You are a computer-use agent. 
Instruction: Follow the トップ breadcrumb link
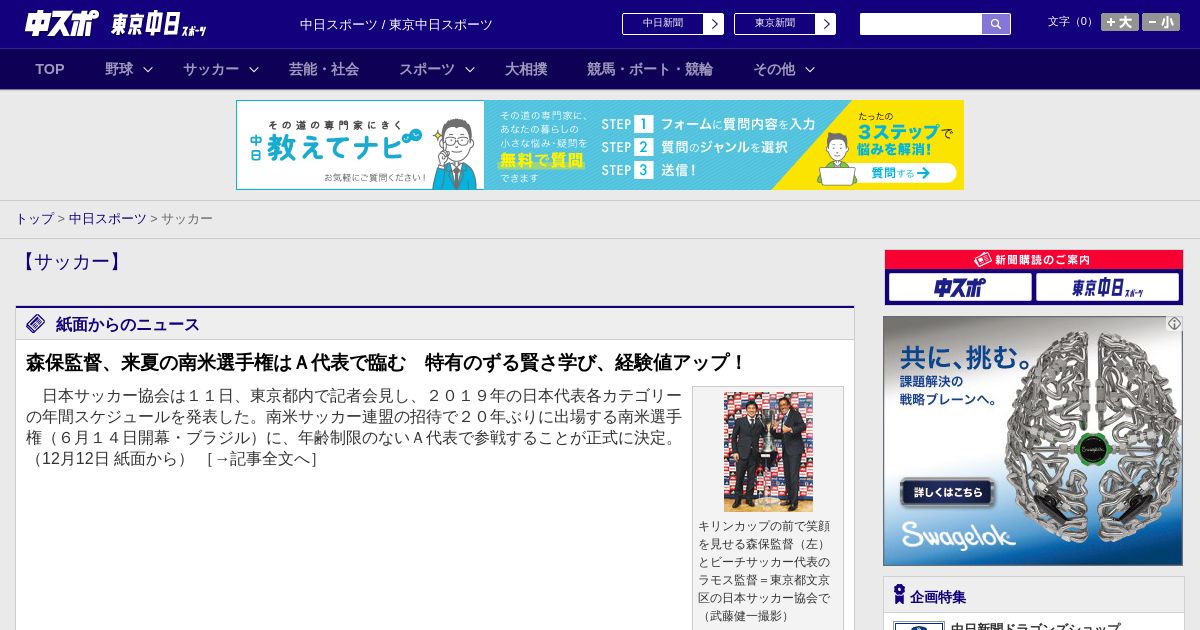coord(34,218)
